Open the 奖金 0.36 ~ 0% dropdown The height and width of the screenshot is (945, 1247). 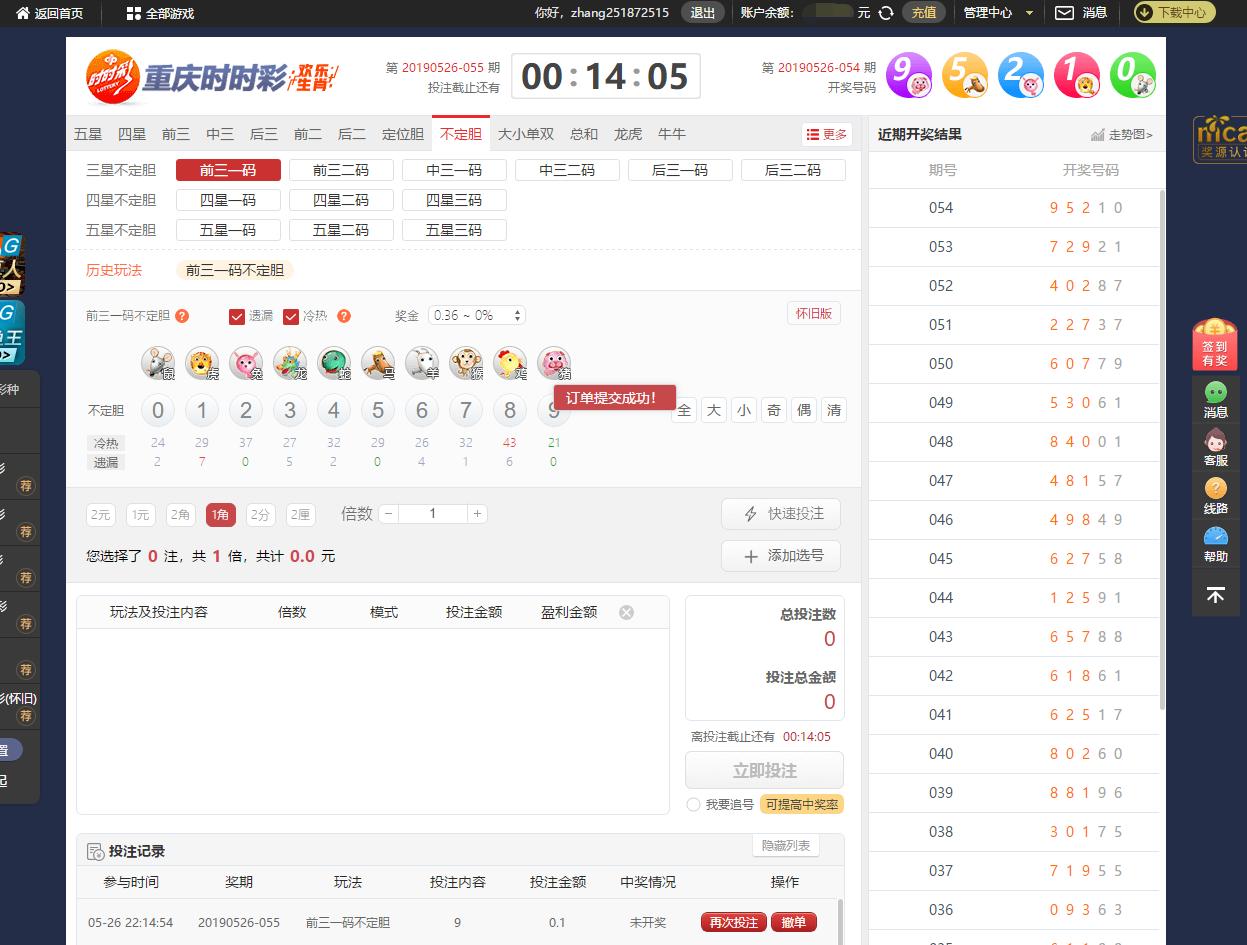pyautogui.click(x=477, y=315)
